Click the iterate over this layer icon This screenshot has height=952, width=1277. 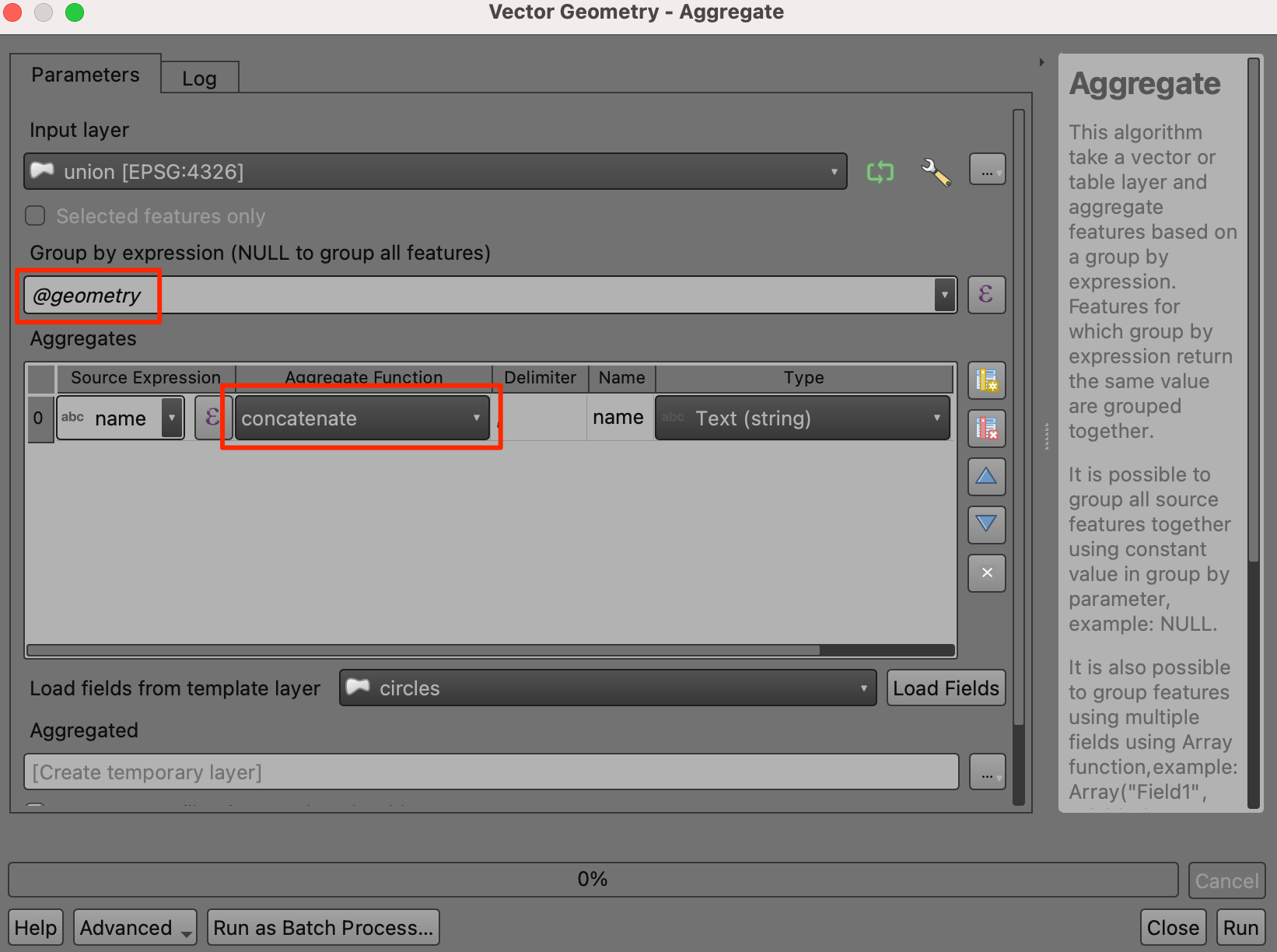(x=880, y=171)
